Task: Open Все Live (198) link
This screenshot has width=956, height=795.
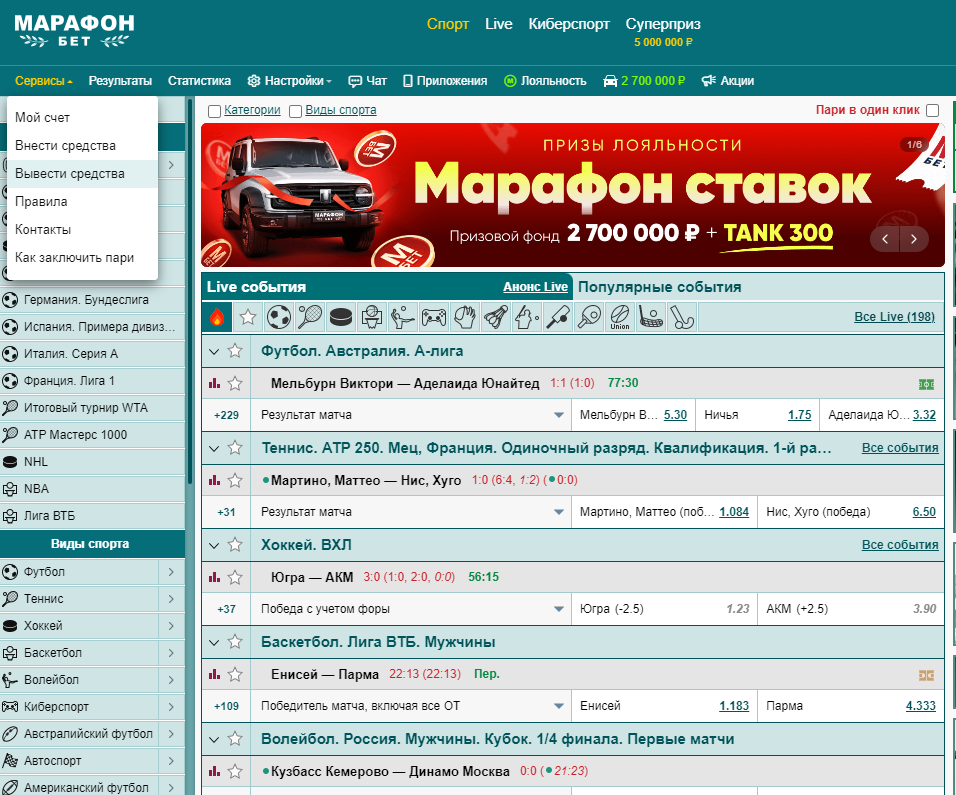Action: click(894, 317)
